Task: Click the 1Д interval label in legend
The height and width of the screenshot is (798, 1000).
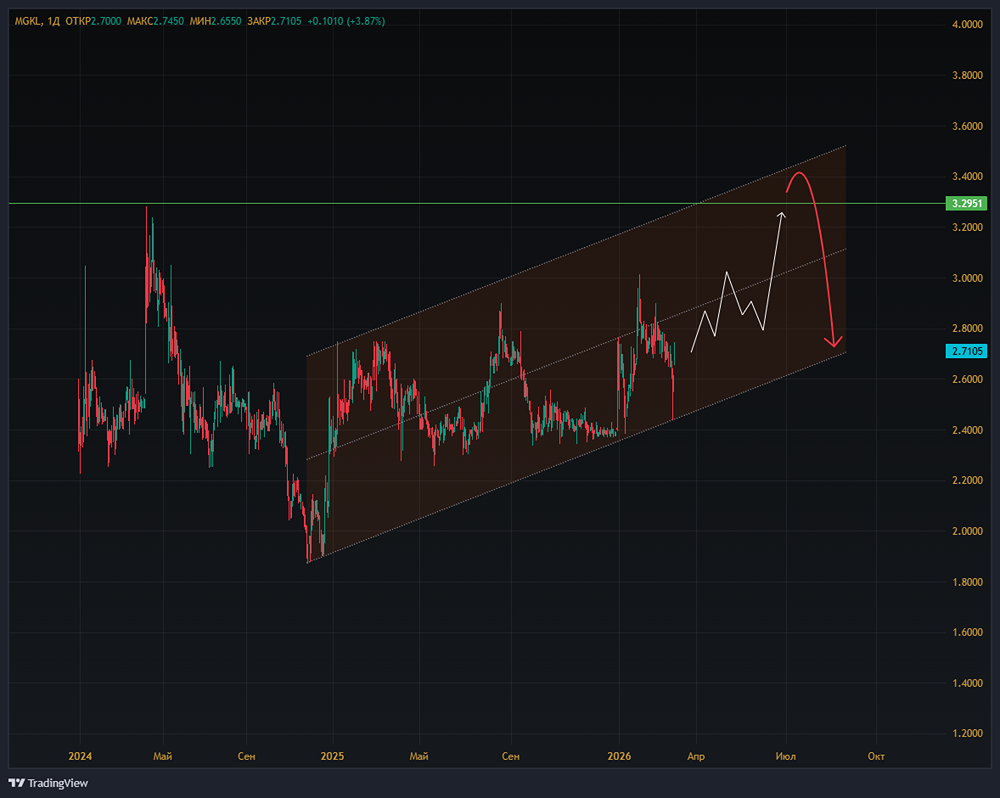Action: click(x=54, y=21)
